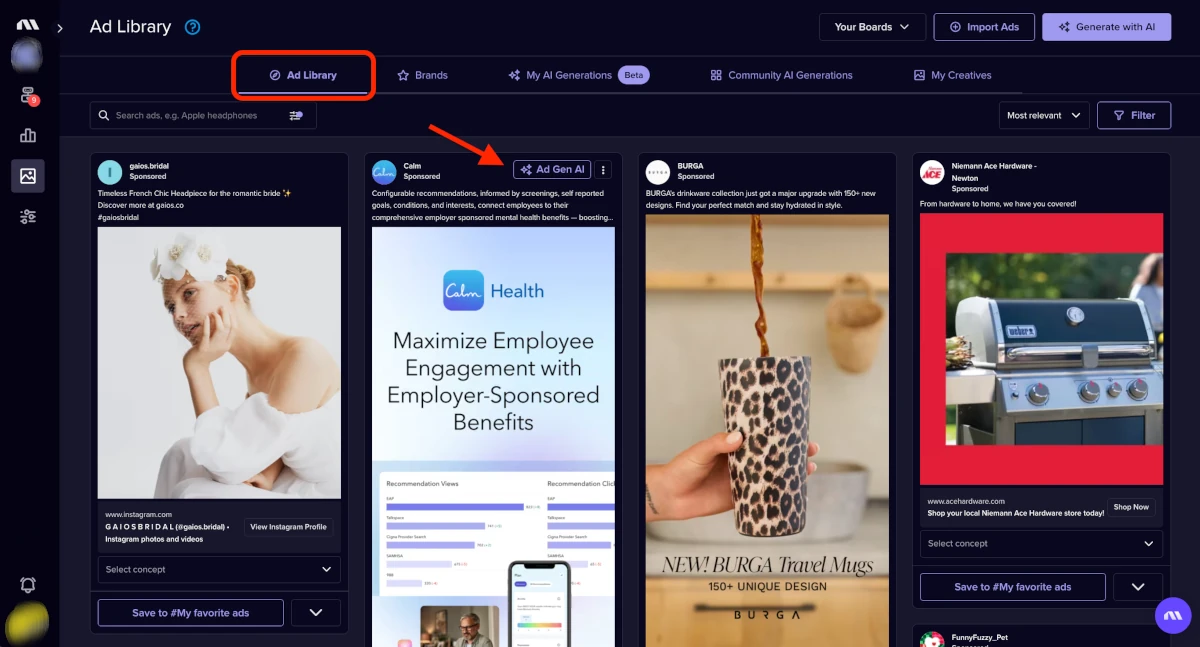Click the Niemann Ace Hardware logo
The width and height of the screenshot is (1200, 647).
[932, 172]
